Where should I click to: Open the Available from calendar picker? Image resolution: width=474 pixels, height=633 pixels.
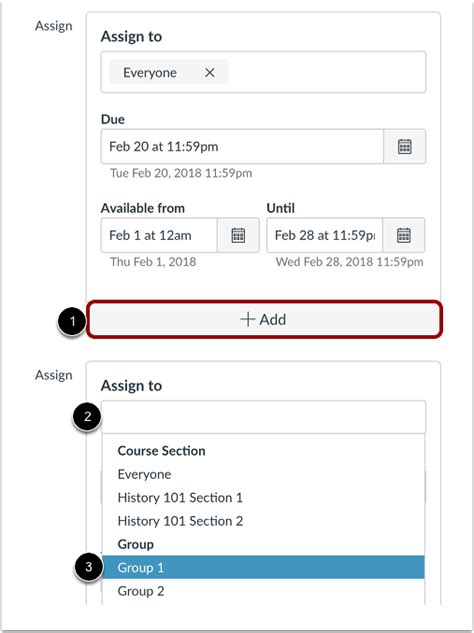click(238, 235)
